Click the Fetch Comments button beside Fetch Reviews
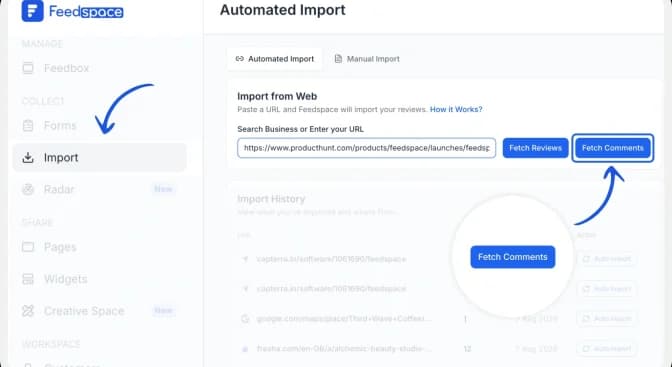Viewport: 672px width, 367px height. 613,148
